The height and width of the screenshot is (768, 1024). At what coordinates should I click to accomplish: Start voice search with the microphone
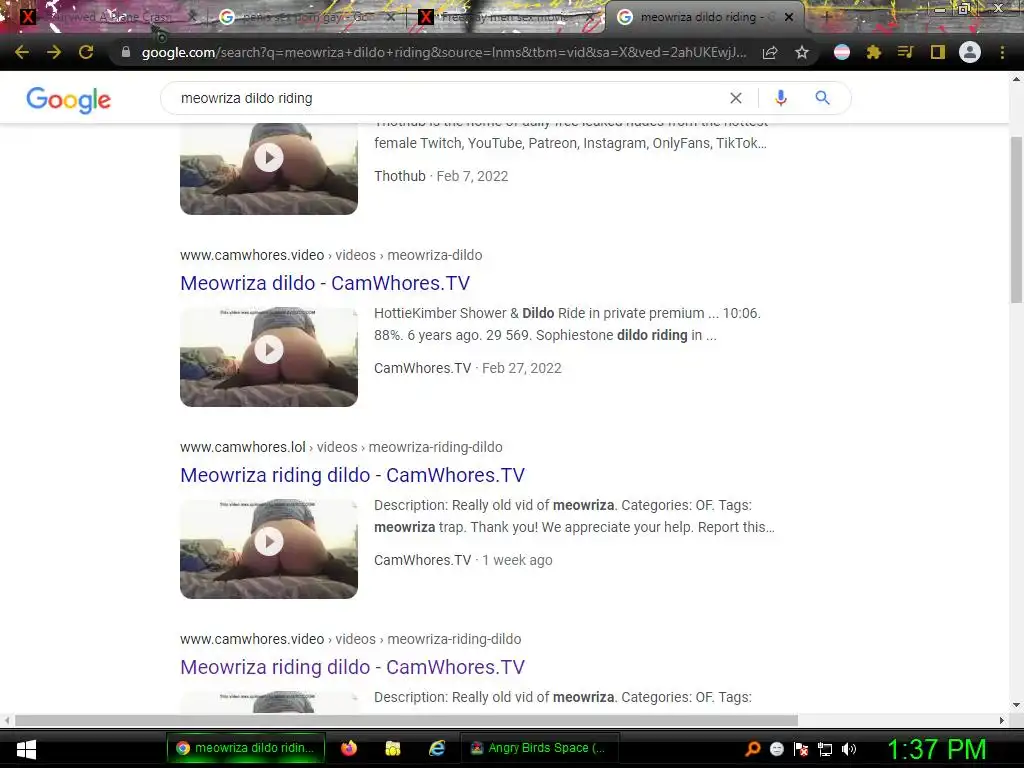[780, 98]
